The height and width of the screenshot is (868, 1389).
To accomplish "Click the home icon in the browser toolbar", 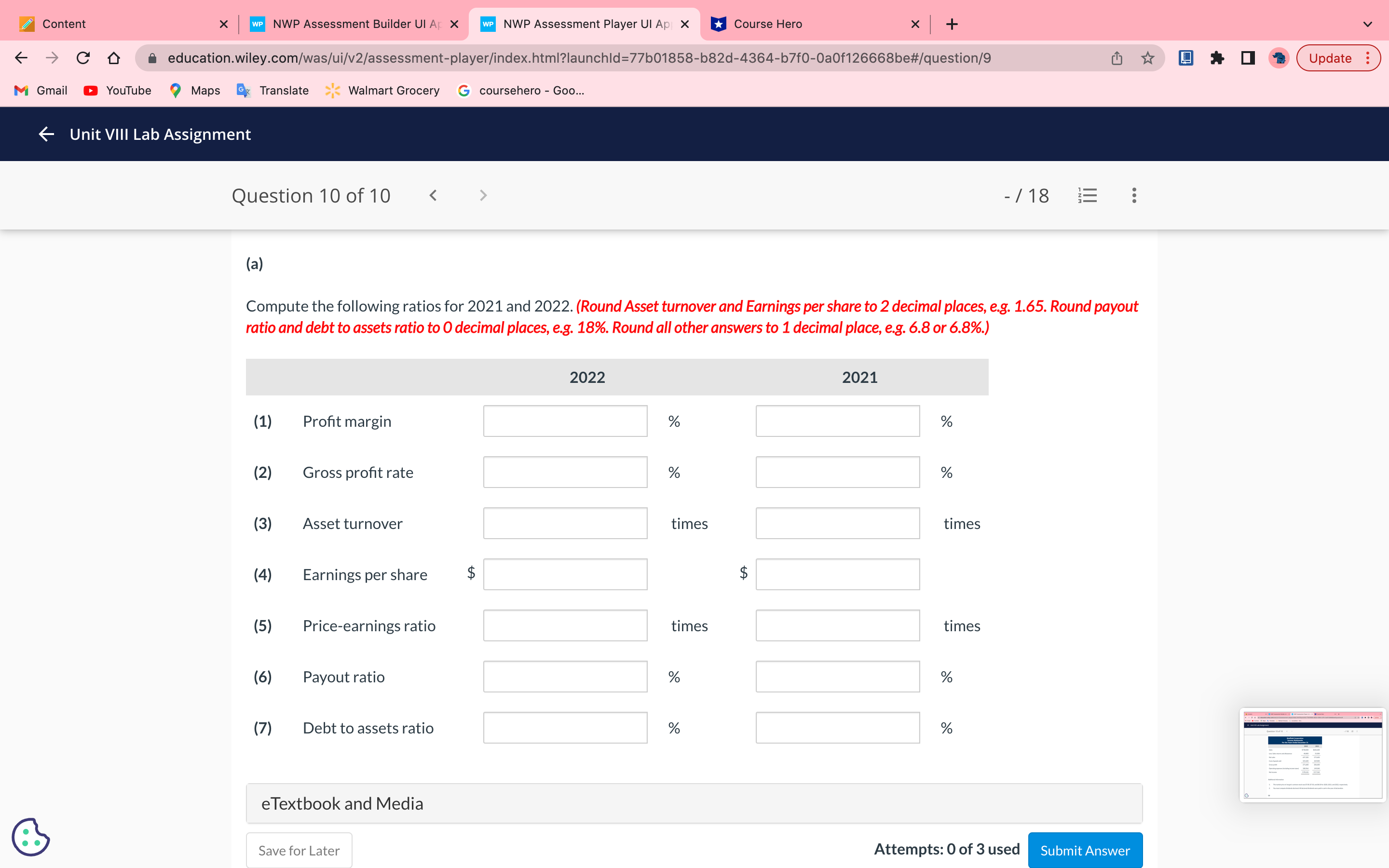I will [113, 57].
